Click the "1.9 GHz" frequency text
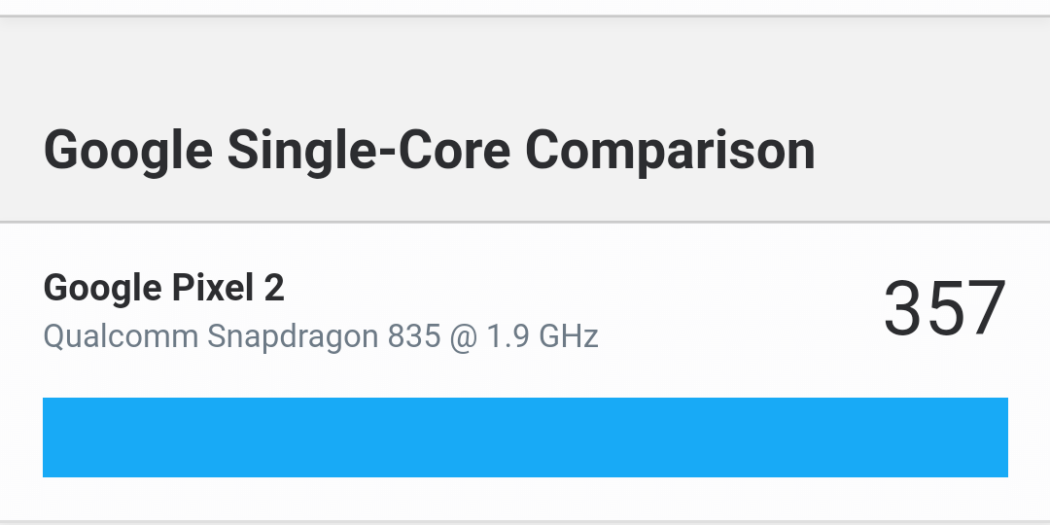The width and height of the screenshot is (1050, 525). [x=541, y=336]
